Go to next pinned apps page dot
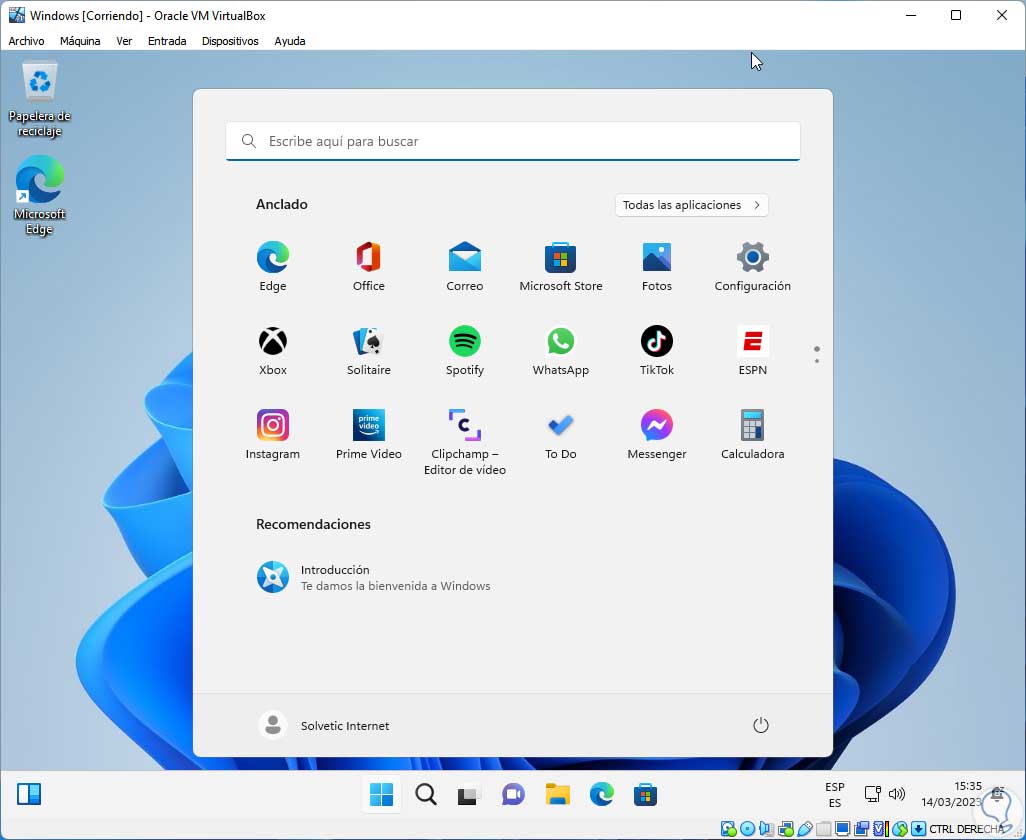 click(x=817, y=360)
